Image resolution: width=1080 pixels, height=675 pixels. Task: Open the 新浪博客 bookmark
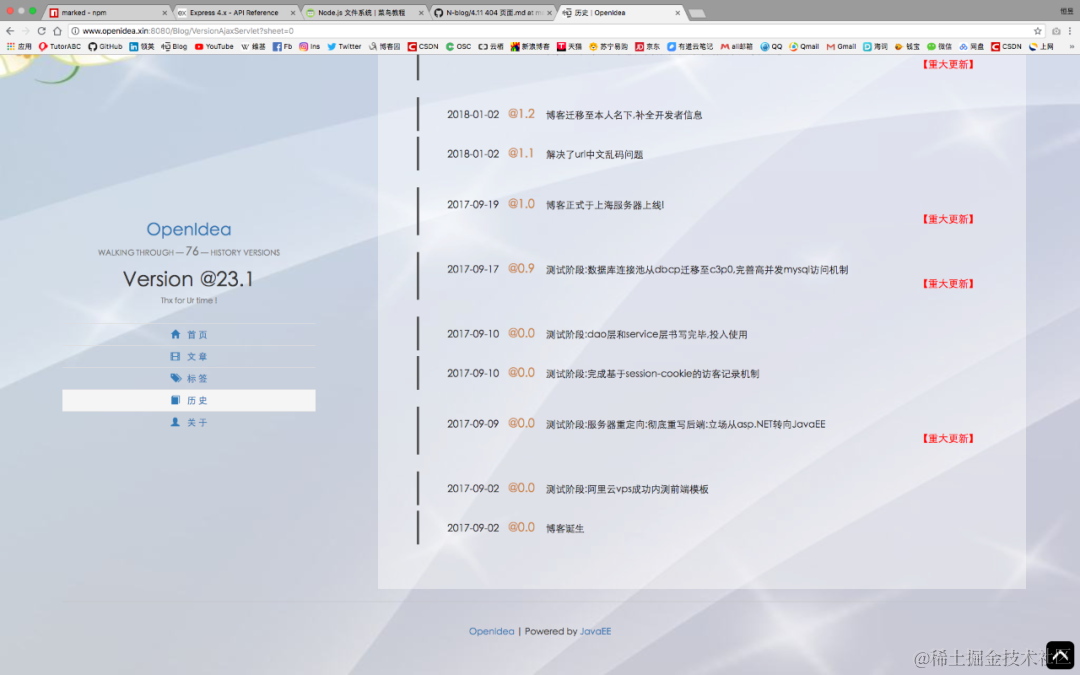point(530,47)
